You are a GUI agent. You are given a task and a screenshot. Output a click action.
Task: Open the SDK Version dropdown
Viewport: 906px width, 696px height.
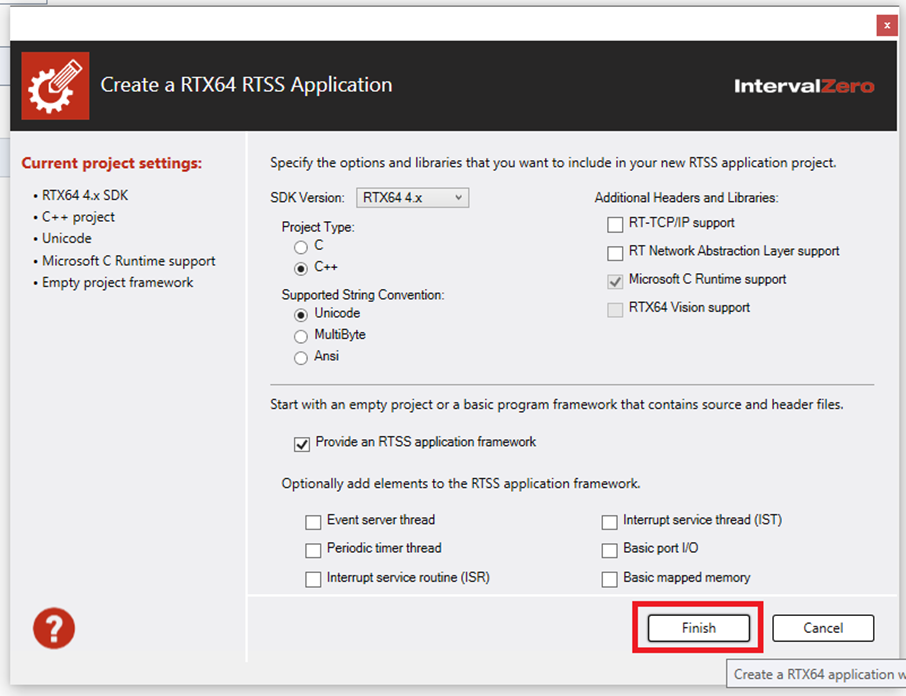(x=412, y=198)
